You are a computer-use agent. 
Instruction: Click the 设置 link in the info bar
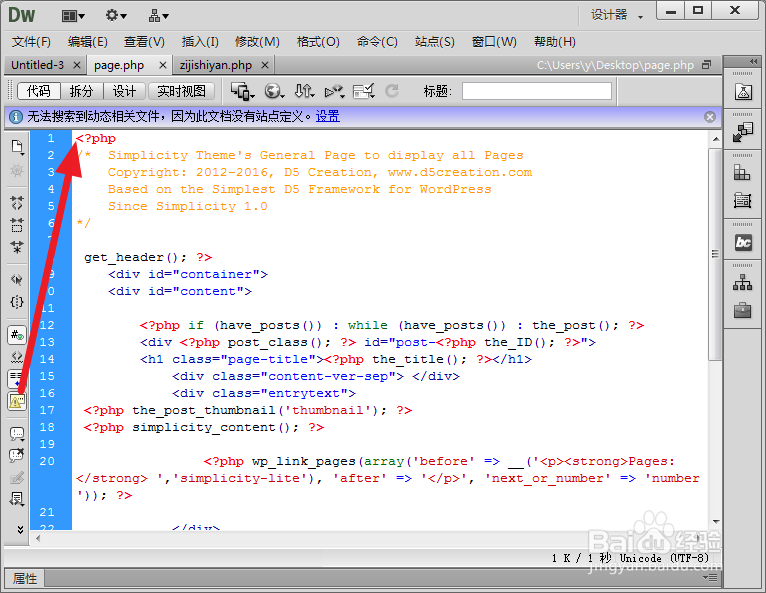[328, 116]
